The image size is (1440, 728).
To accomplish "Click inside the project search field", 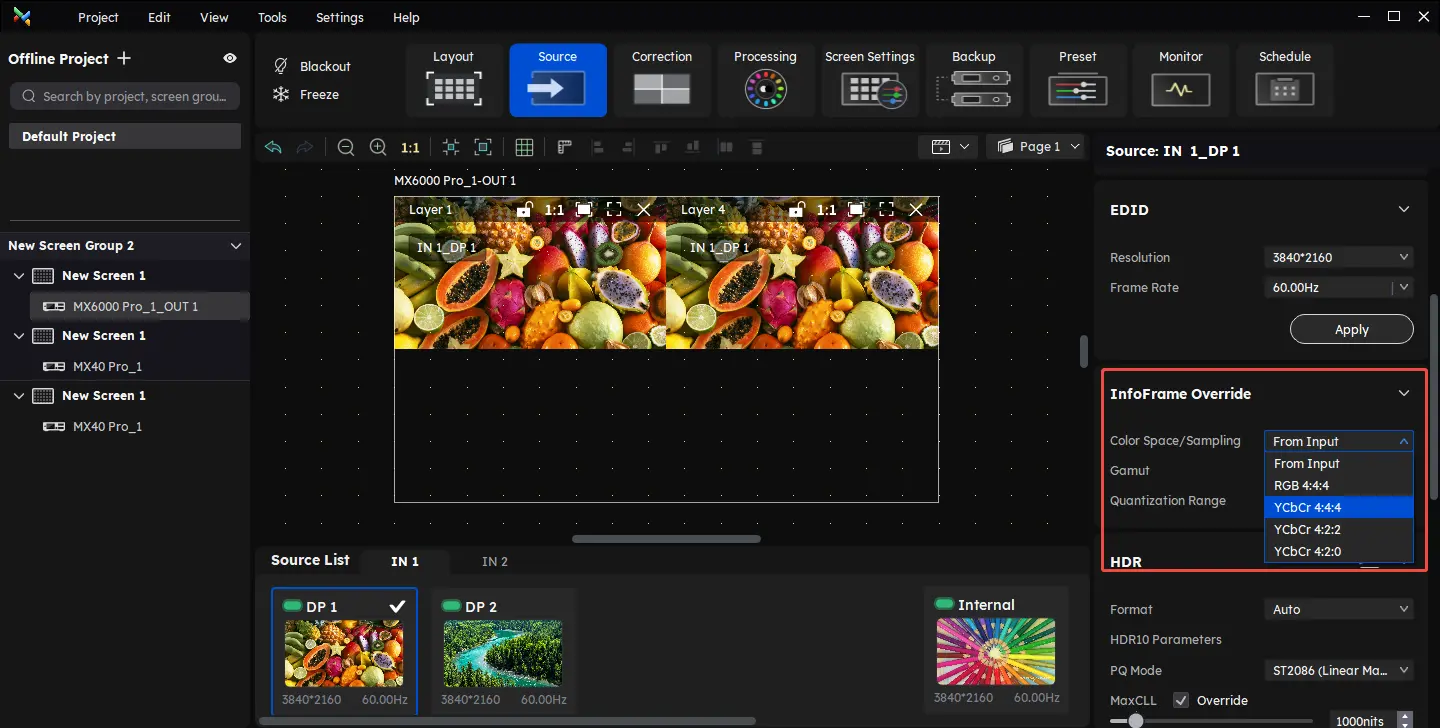I will click(125, 96).
